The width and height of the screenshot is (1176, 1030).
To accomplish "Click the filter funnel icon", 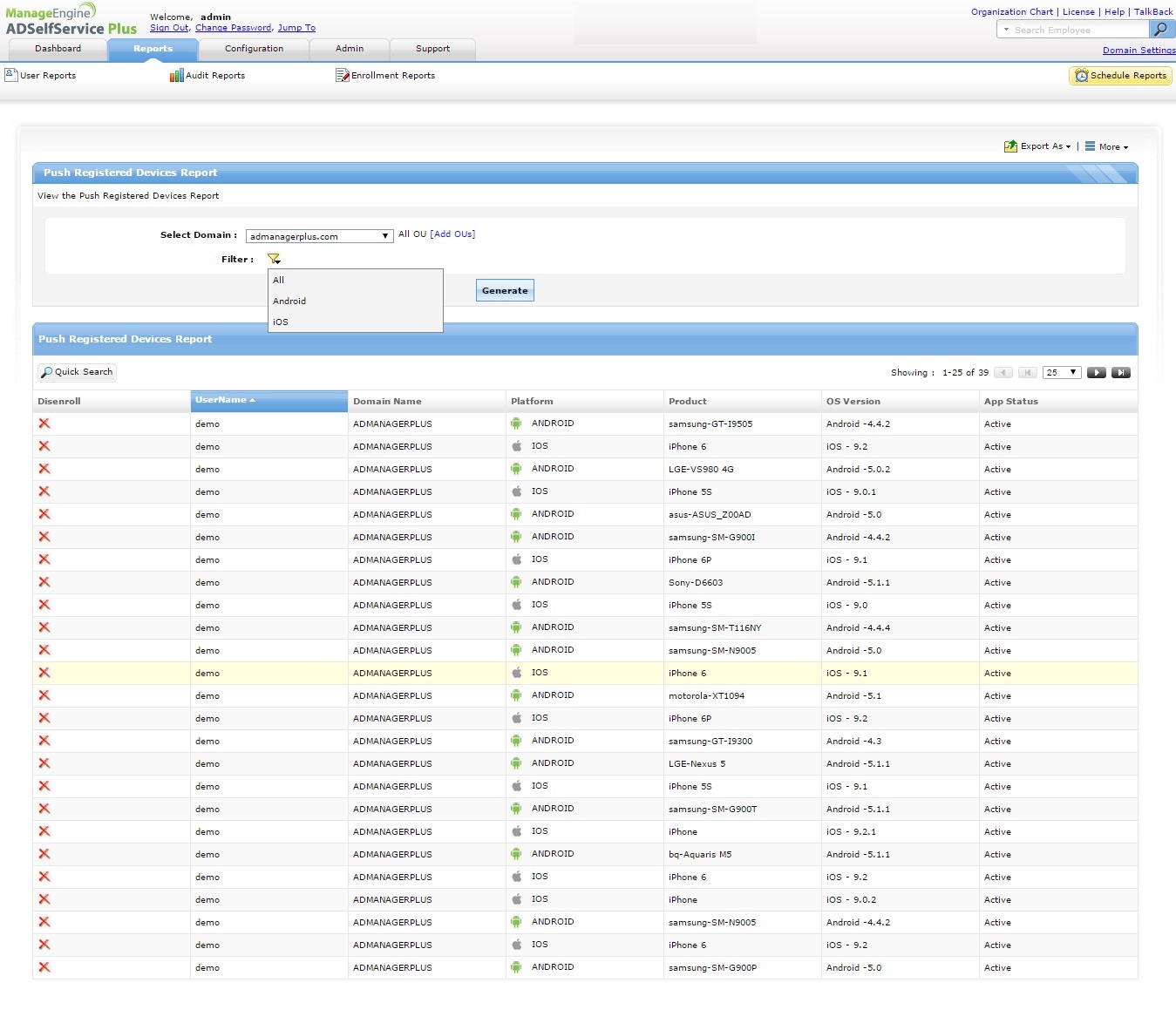I will coord(274,259).
